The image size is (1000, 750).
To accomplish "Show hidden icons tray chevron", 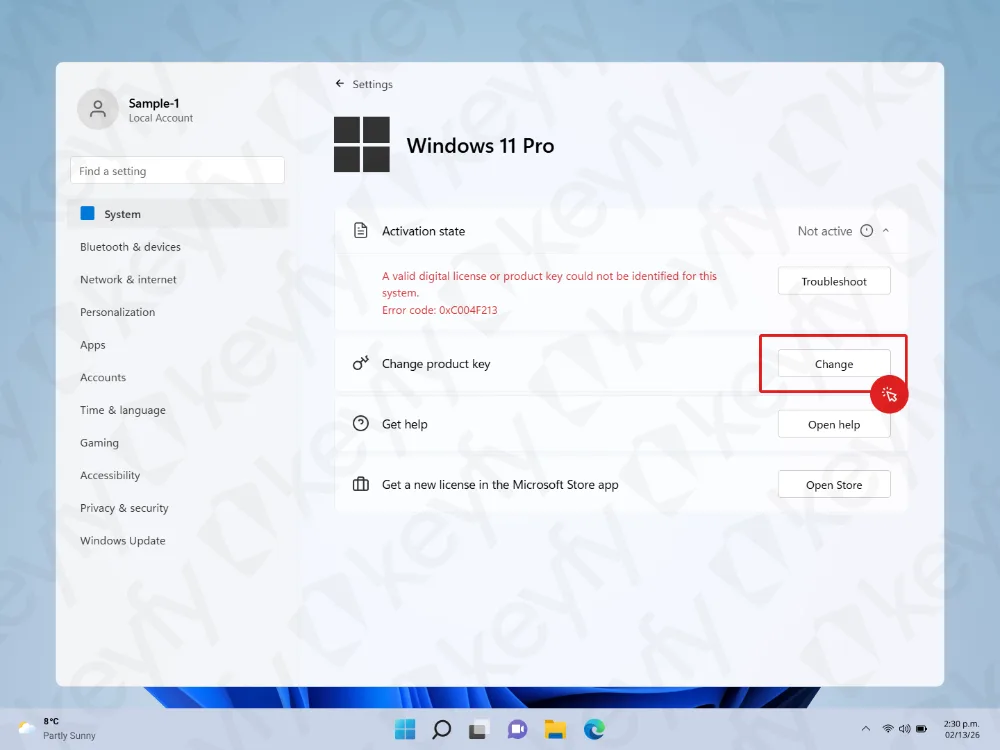I will pos(865,728).
